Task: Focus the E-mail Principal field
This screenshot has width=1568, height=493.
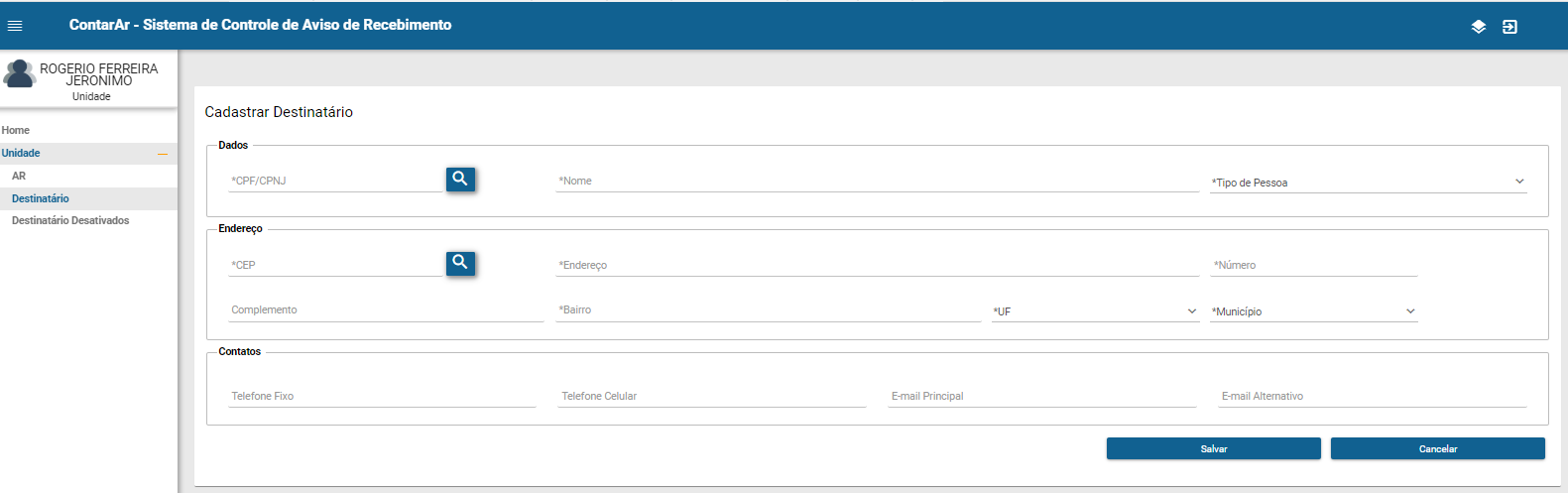Action: tap(1042, 397)
